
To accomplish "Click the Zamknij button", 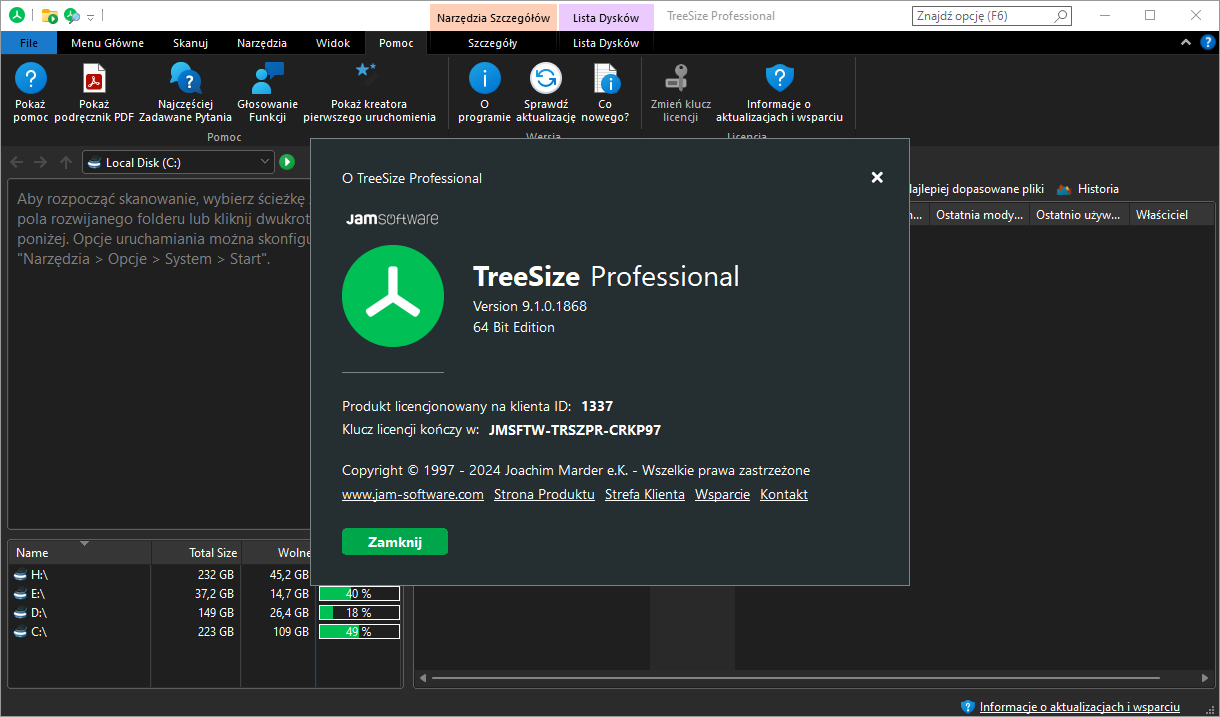I will tap(395, 542).
